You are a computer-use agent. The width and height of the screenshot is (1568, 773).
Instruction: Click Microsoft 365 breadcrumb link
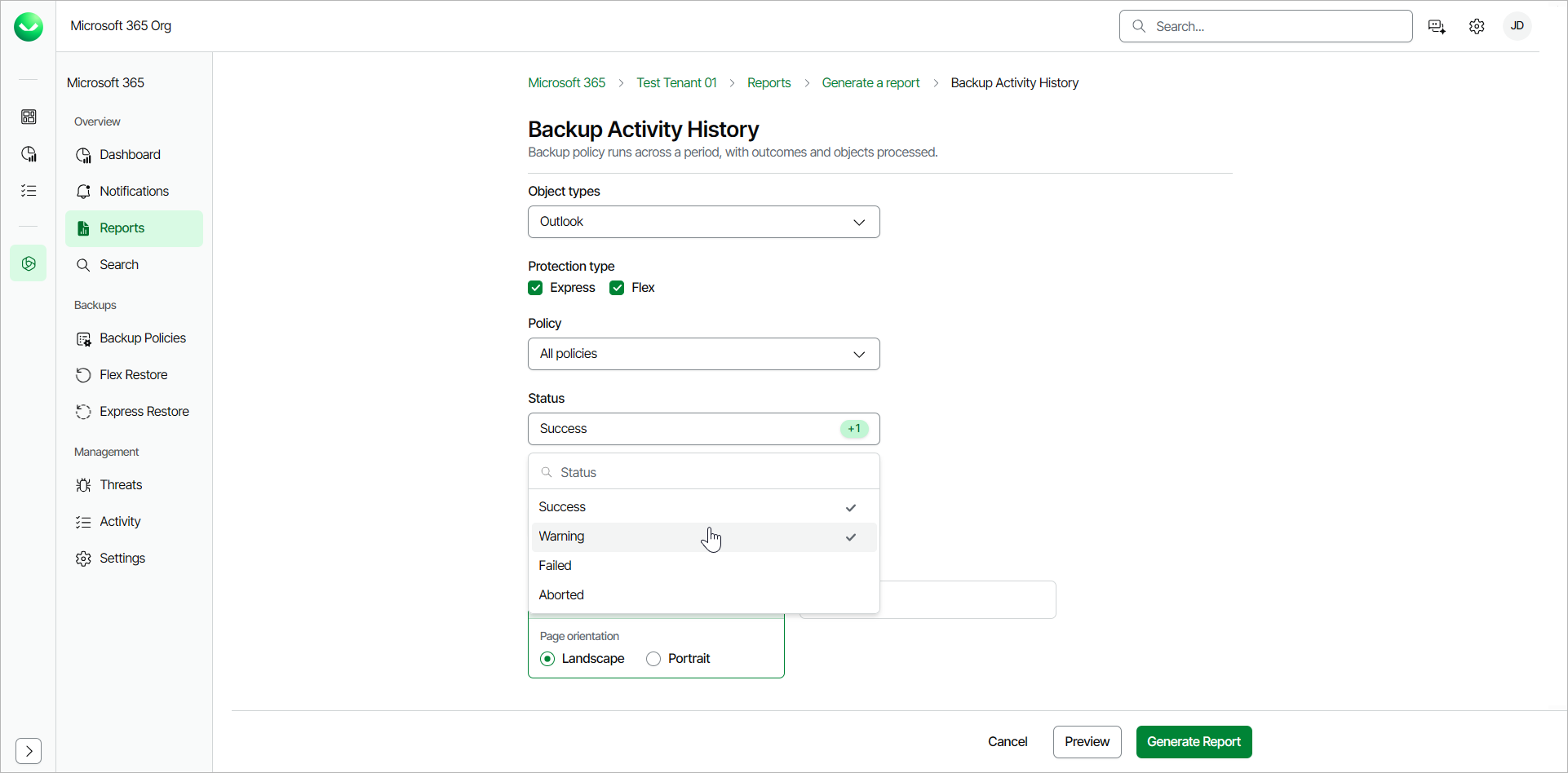coord(567,83)
